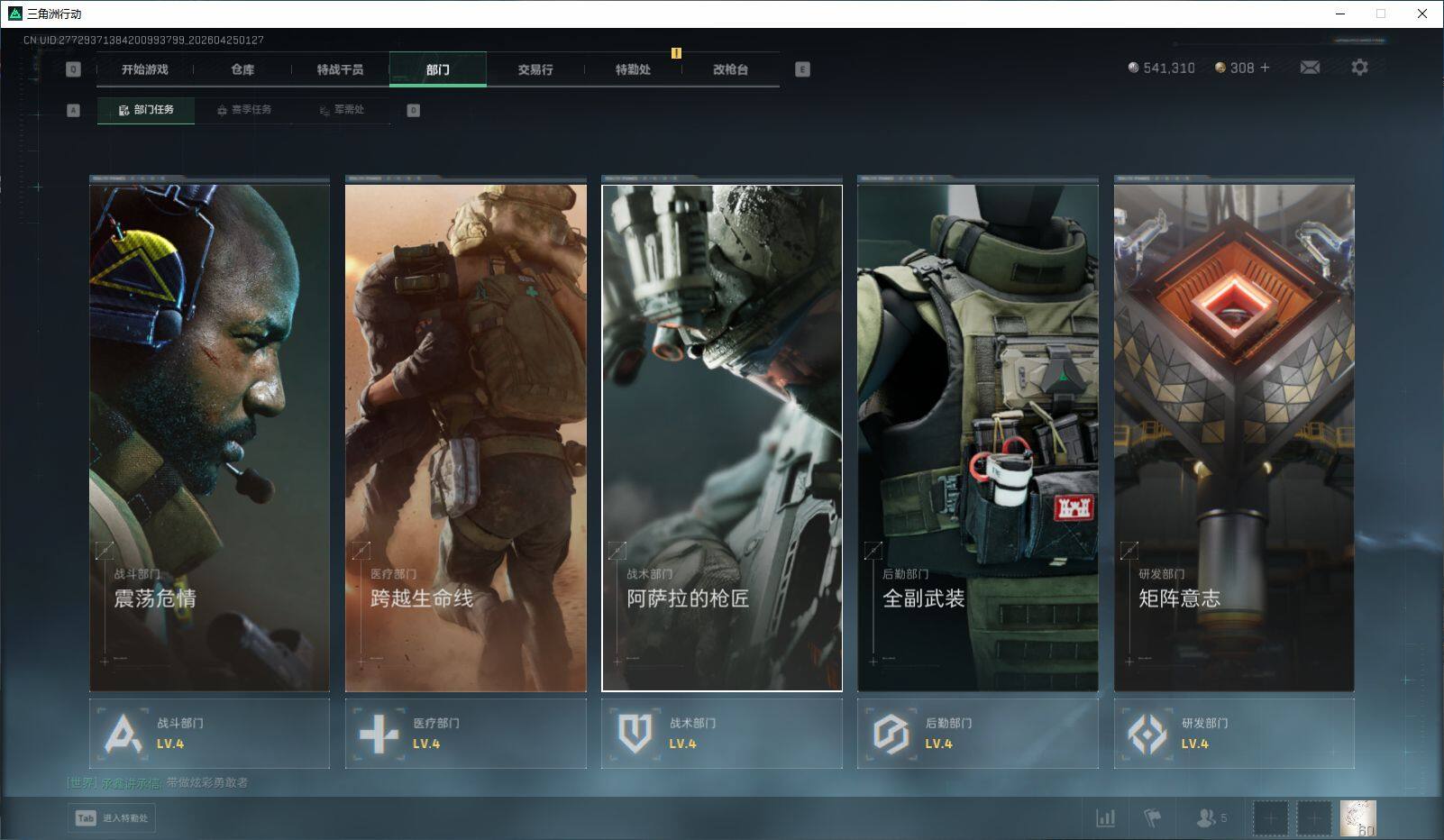
Task: Click the player avatar in bottom corner
Action: pos(1357,818)
